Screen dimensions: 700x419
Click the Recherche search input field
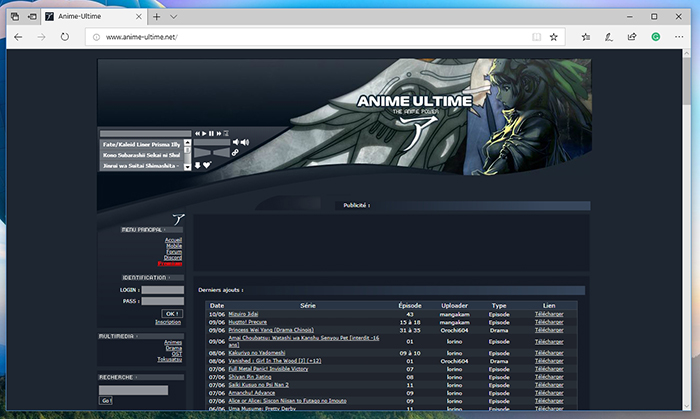[133, 390]
